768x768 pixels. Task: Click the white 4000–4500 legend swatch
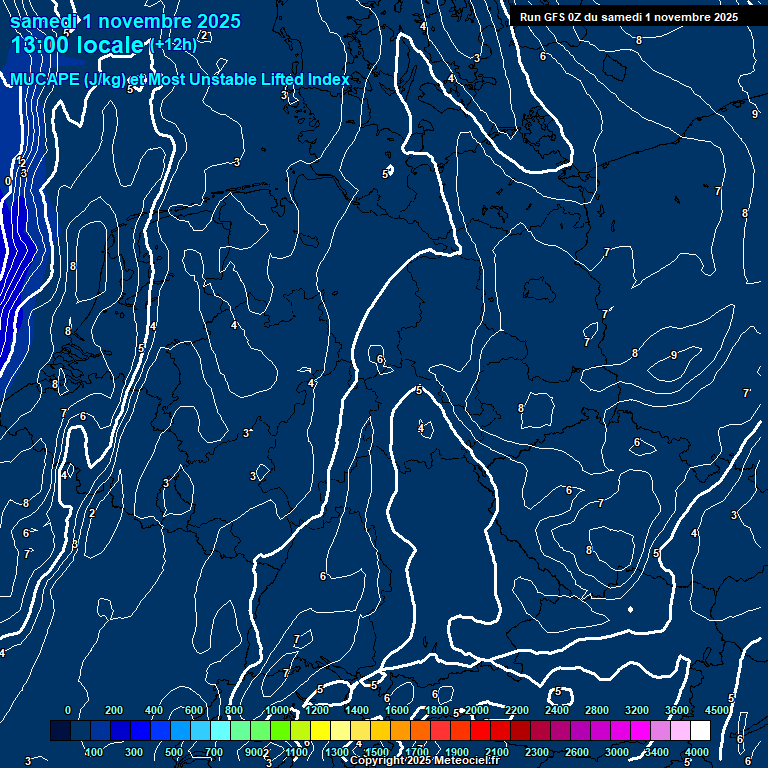click(700, 731)
